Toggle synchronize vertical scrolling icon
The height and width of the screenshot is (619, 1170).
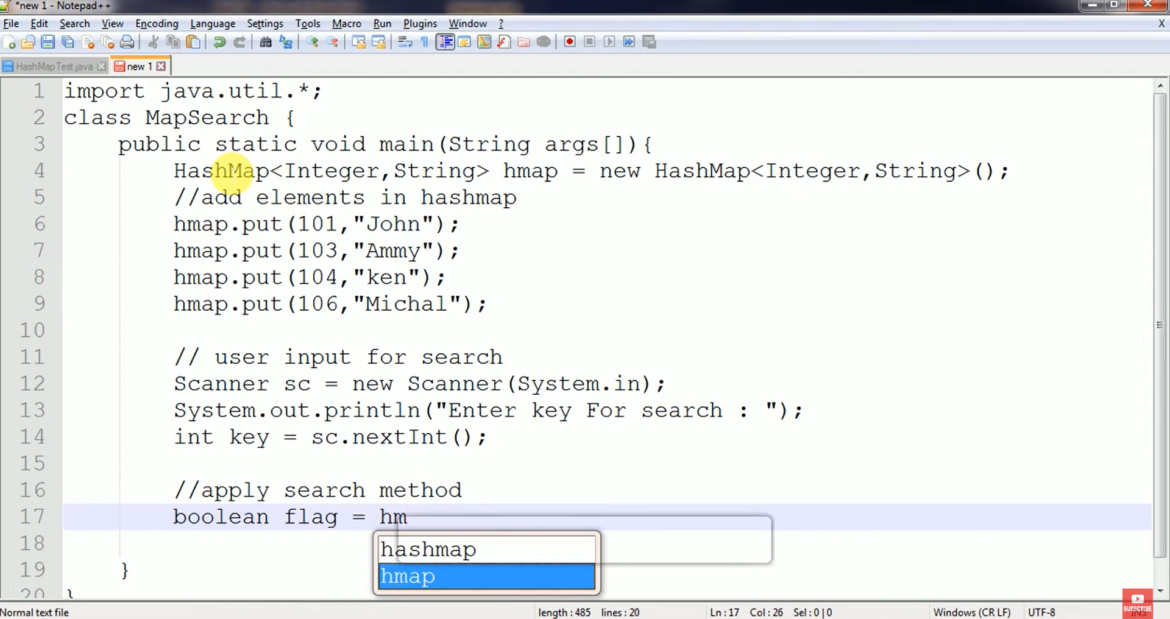[x=359, y=42]
